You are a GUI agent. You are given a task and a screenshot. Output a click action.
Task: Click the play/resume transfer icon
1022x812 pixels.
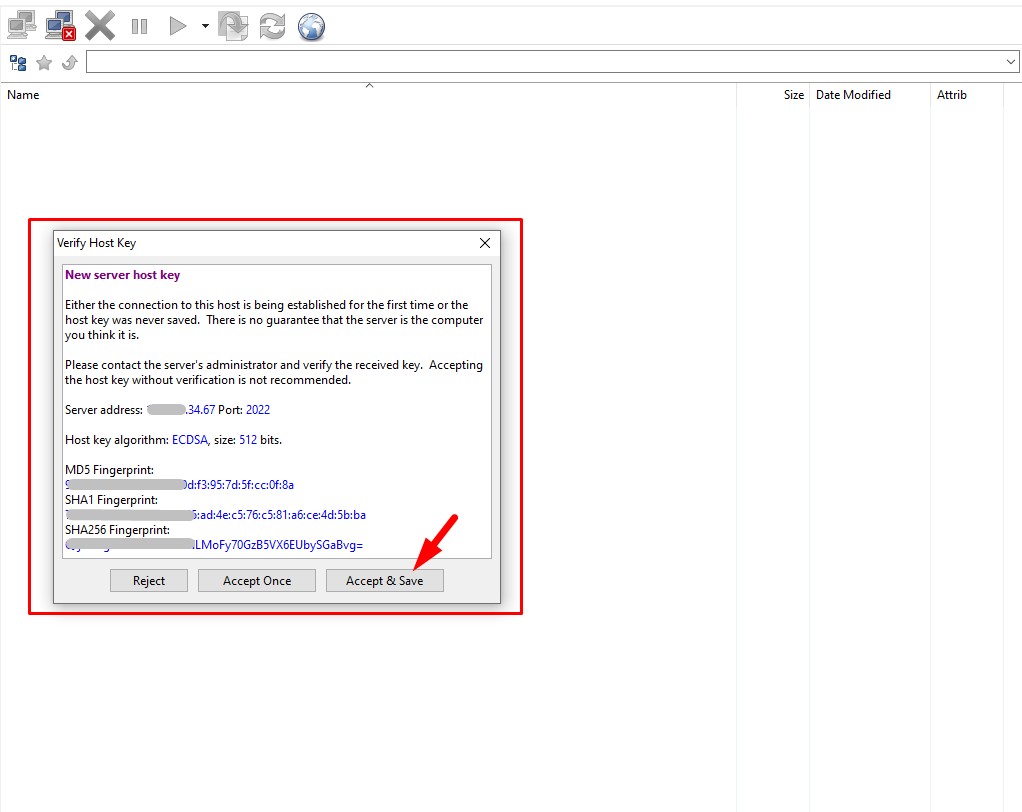tap(177, 26)
